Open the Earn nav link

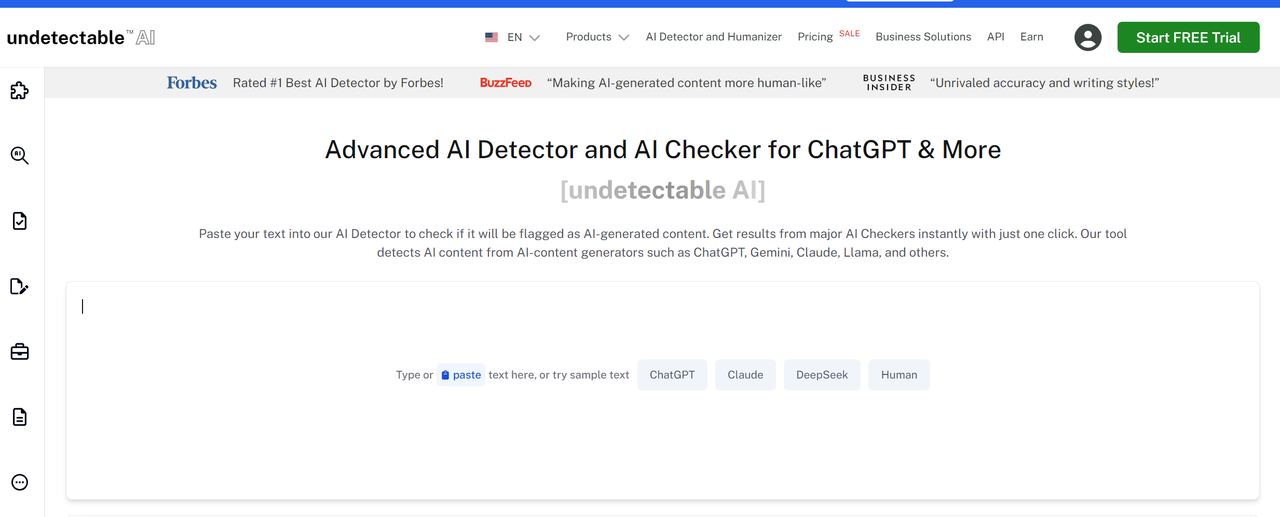[x=1031, y=37]
